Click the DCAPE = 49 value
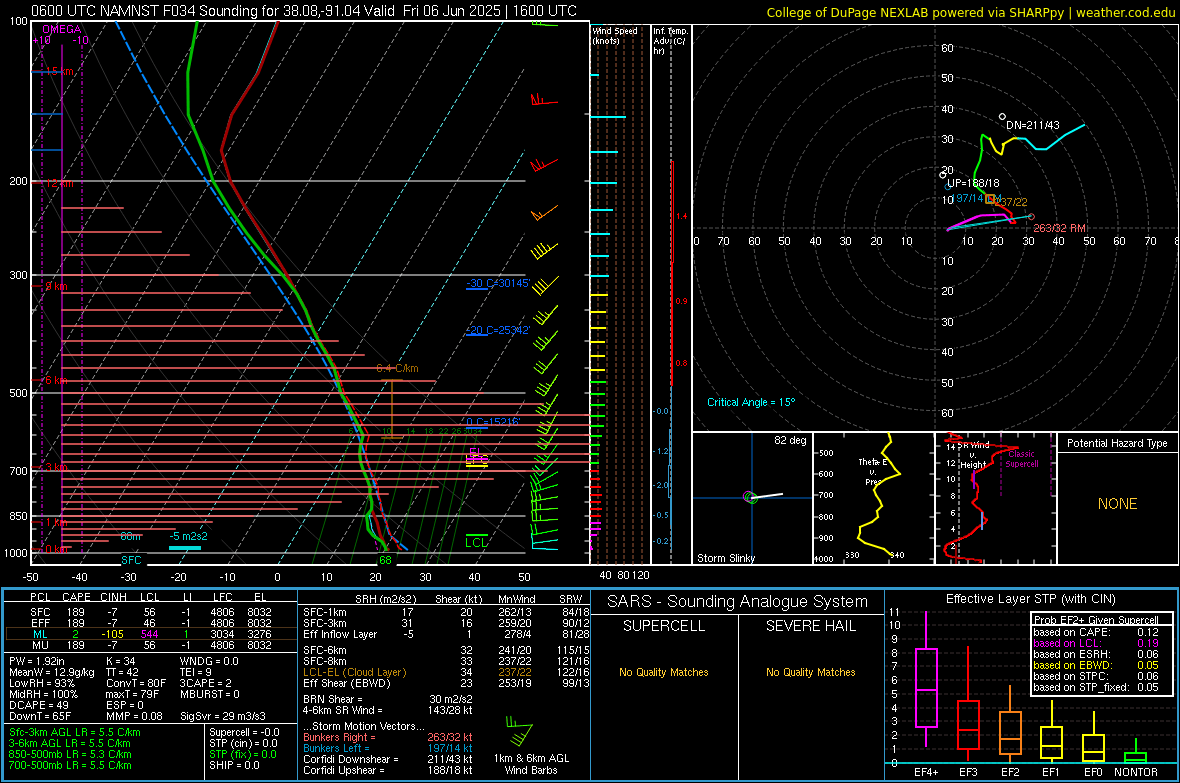 pos(39,705)
